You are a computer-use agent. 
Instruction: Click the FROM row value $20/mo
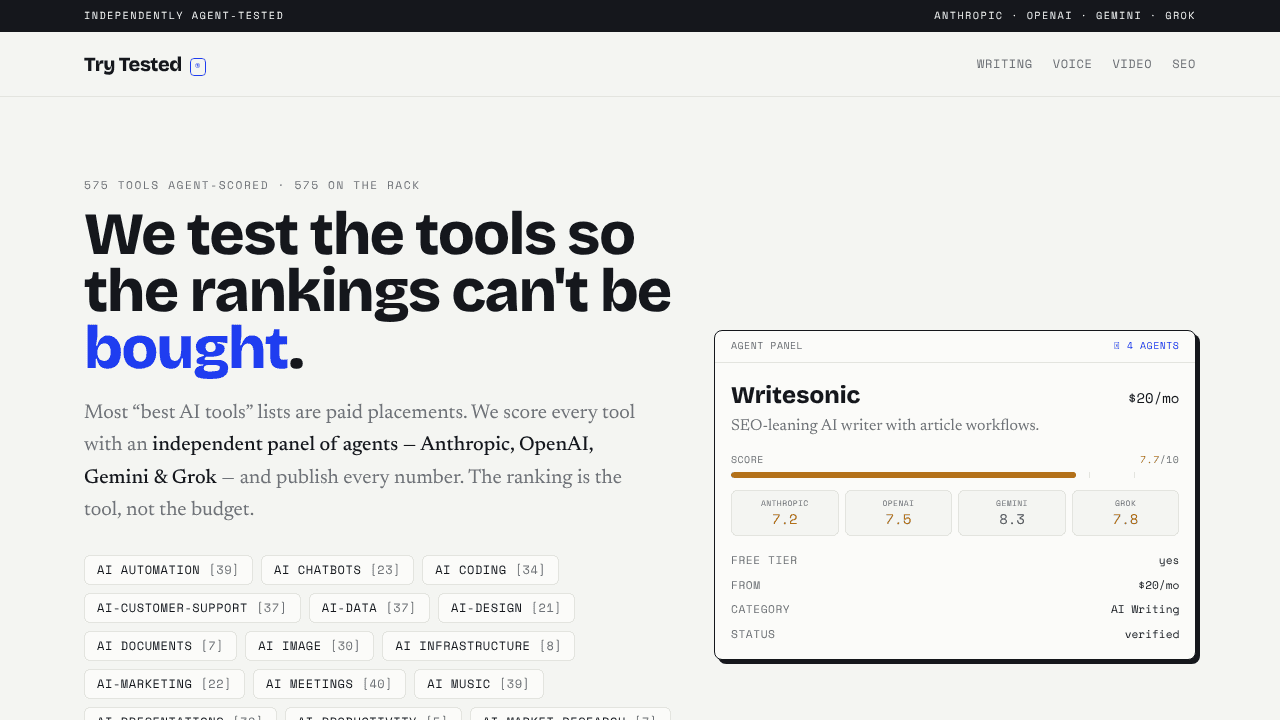1158,585
